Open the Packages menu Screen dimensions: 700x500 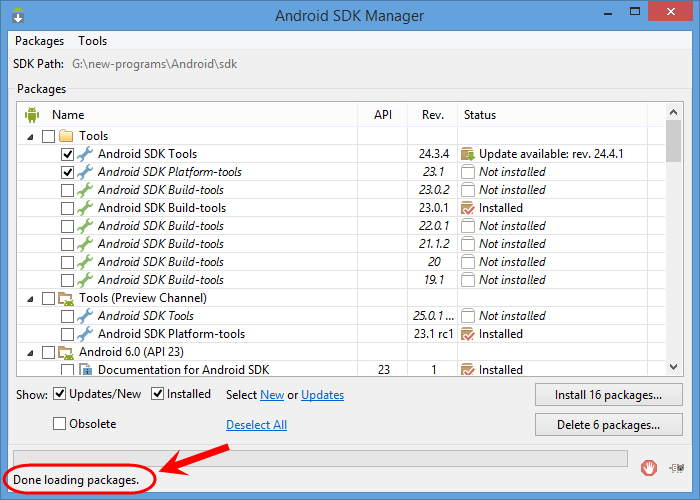click(39, 41)
